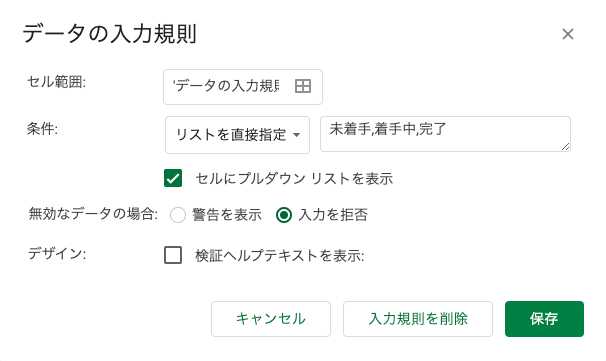
Task: Click the キャンセル button
Action: (271, 319)
